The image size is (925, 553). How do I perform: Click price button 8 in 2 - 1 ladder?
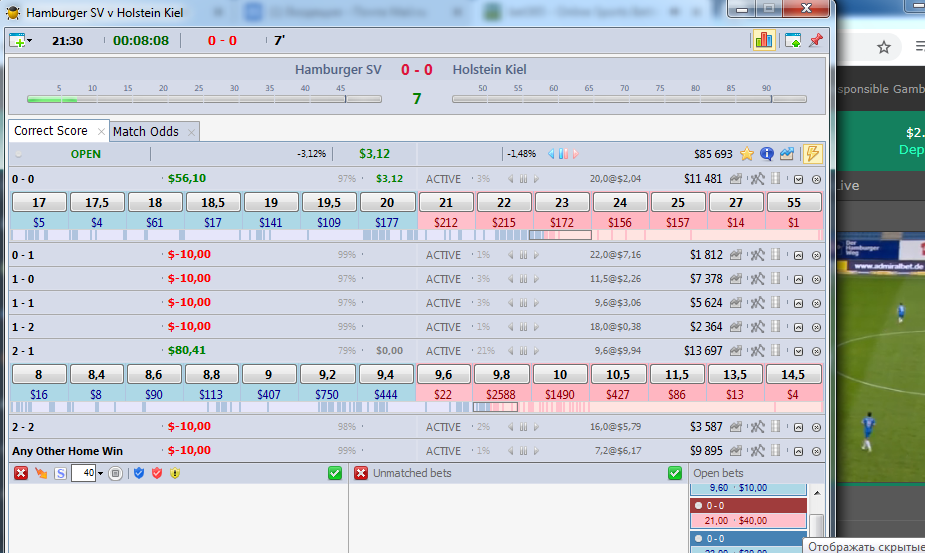coord(39,375)
